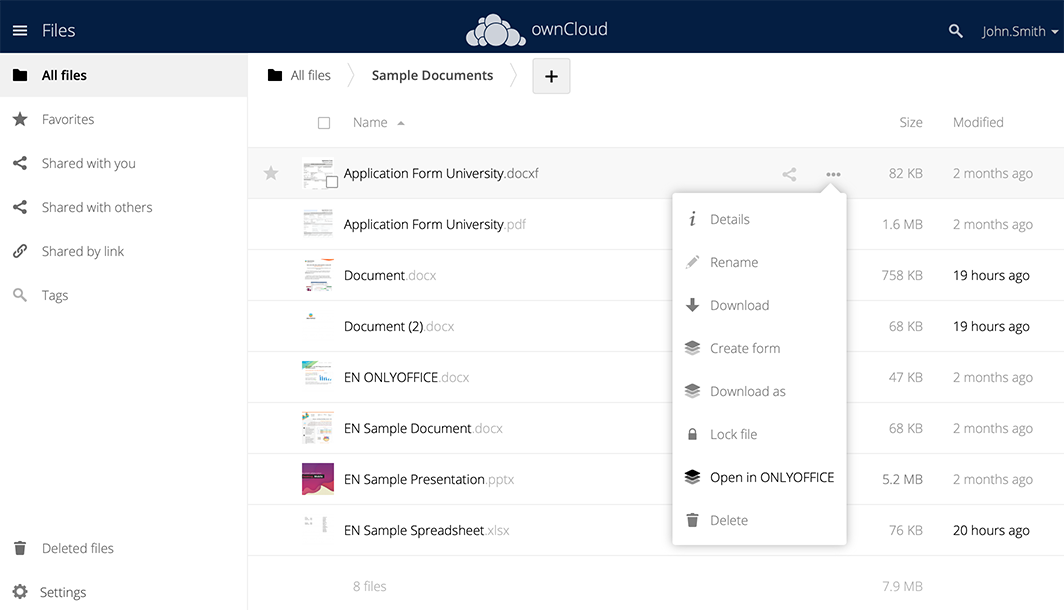1064x610 pixels.
Task: Select All files in the sidebar
Action: click(x=124, y=75)
